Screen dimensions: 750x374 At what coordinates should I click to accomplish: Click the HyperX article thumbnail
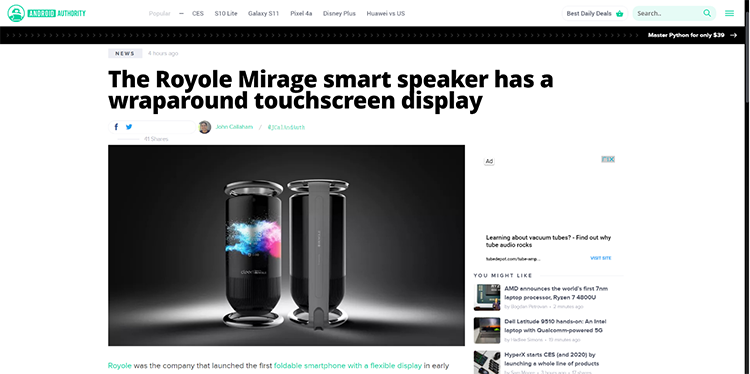pos(487,363)
